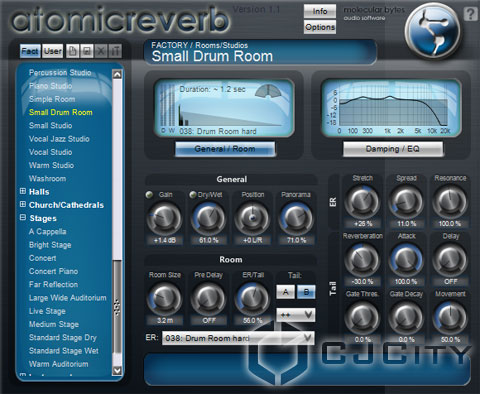
Task: Click the Gain knob
Action: pyautogui.click(x=164, y=218)
